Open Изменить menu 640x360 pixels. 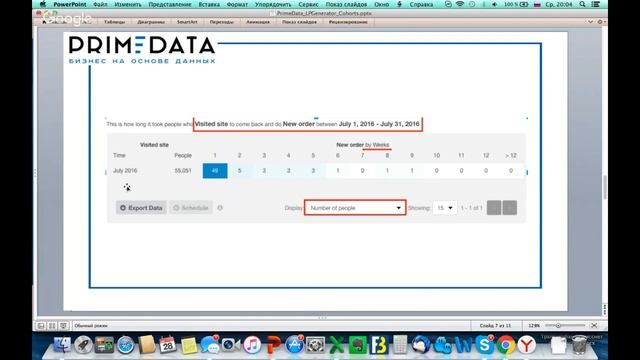click(128, 4)
